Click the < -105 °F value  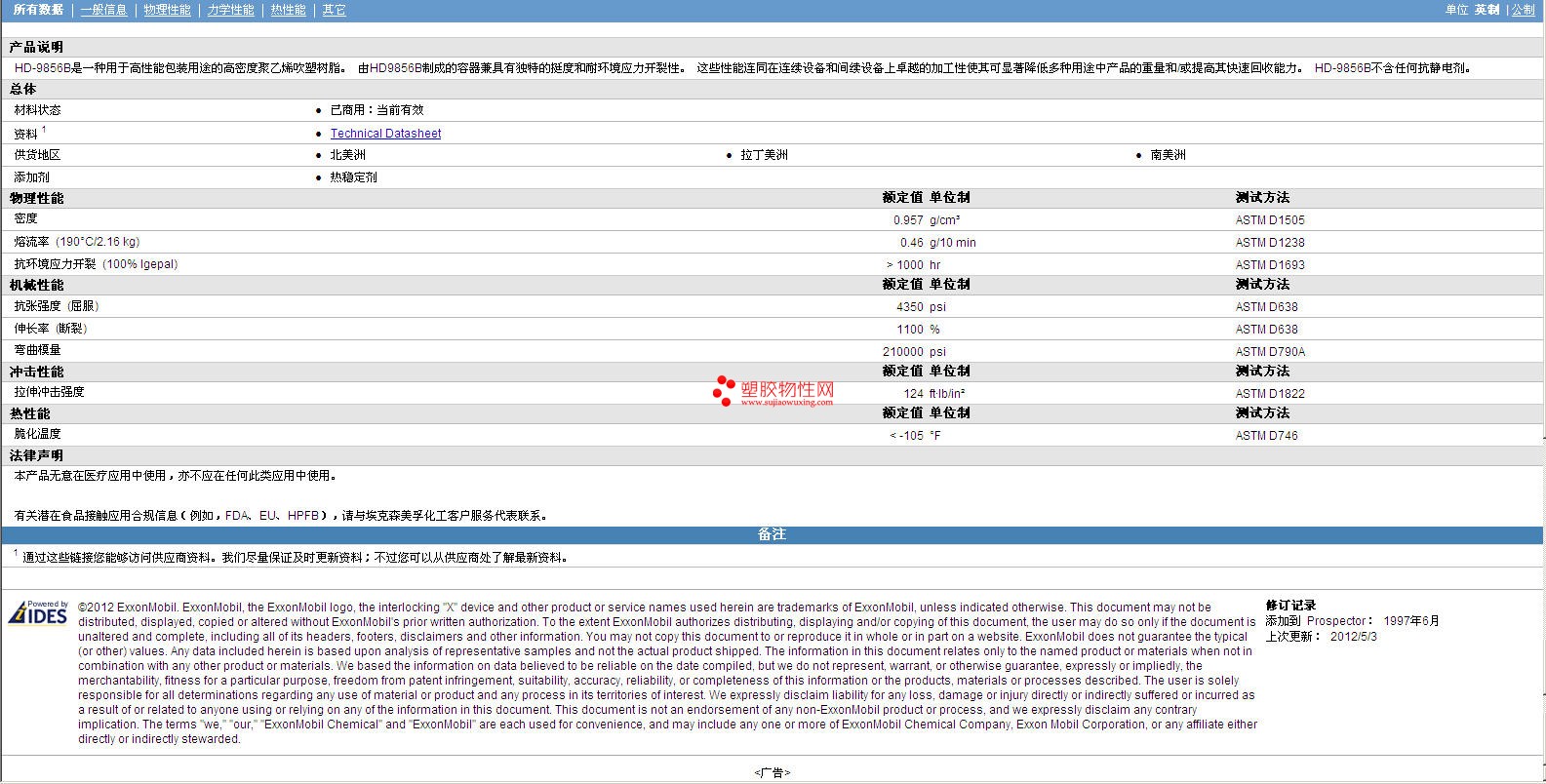(x=915, y=436)
